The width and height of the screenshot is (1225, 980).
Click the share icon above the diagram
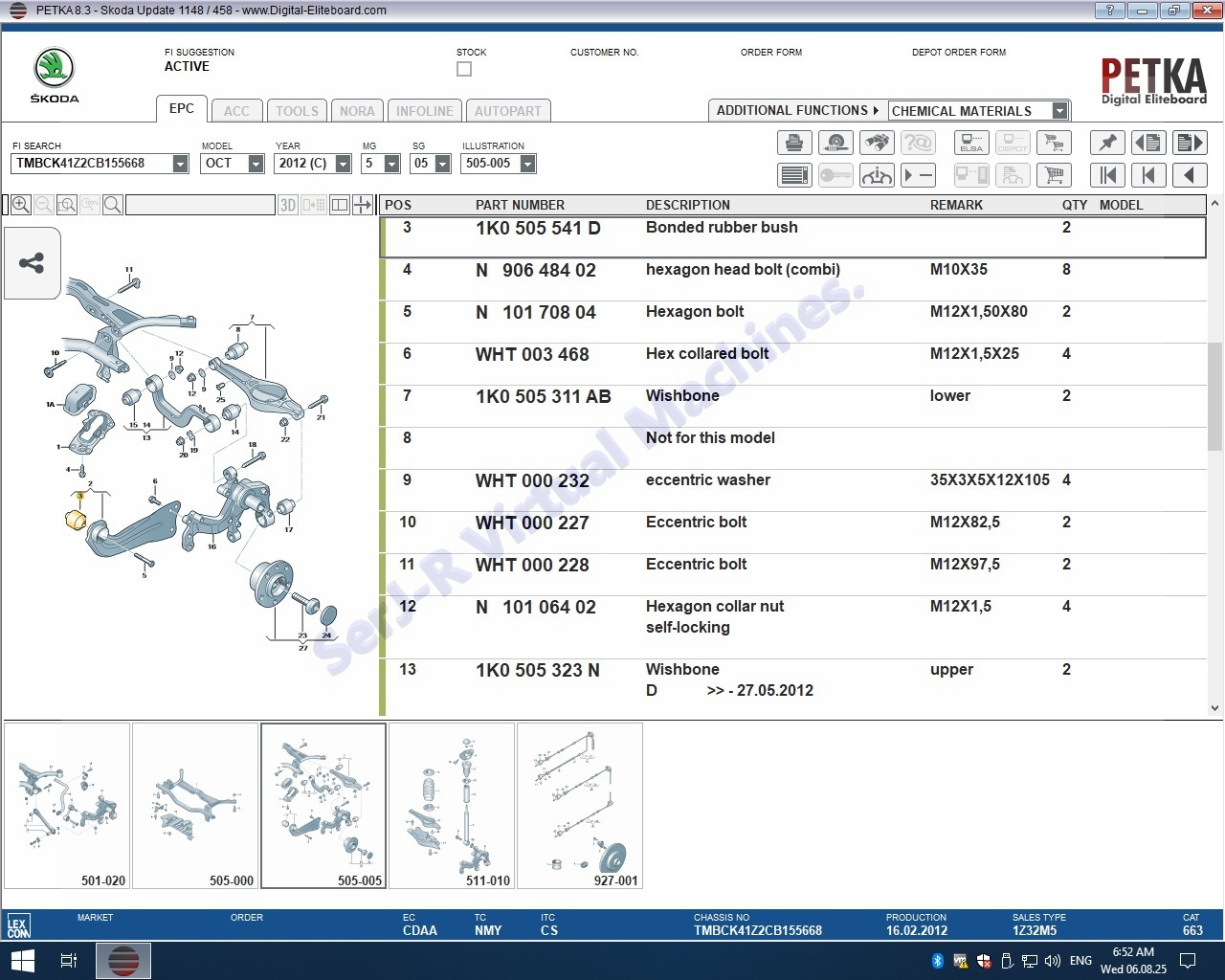coord(32,263)
